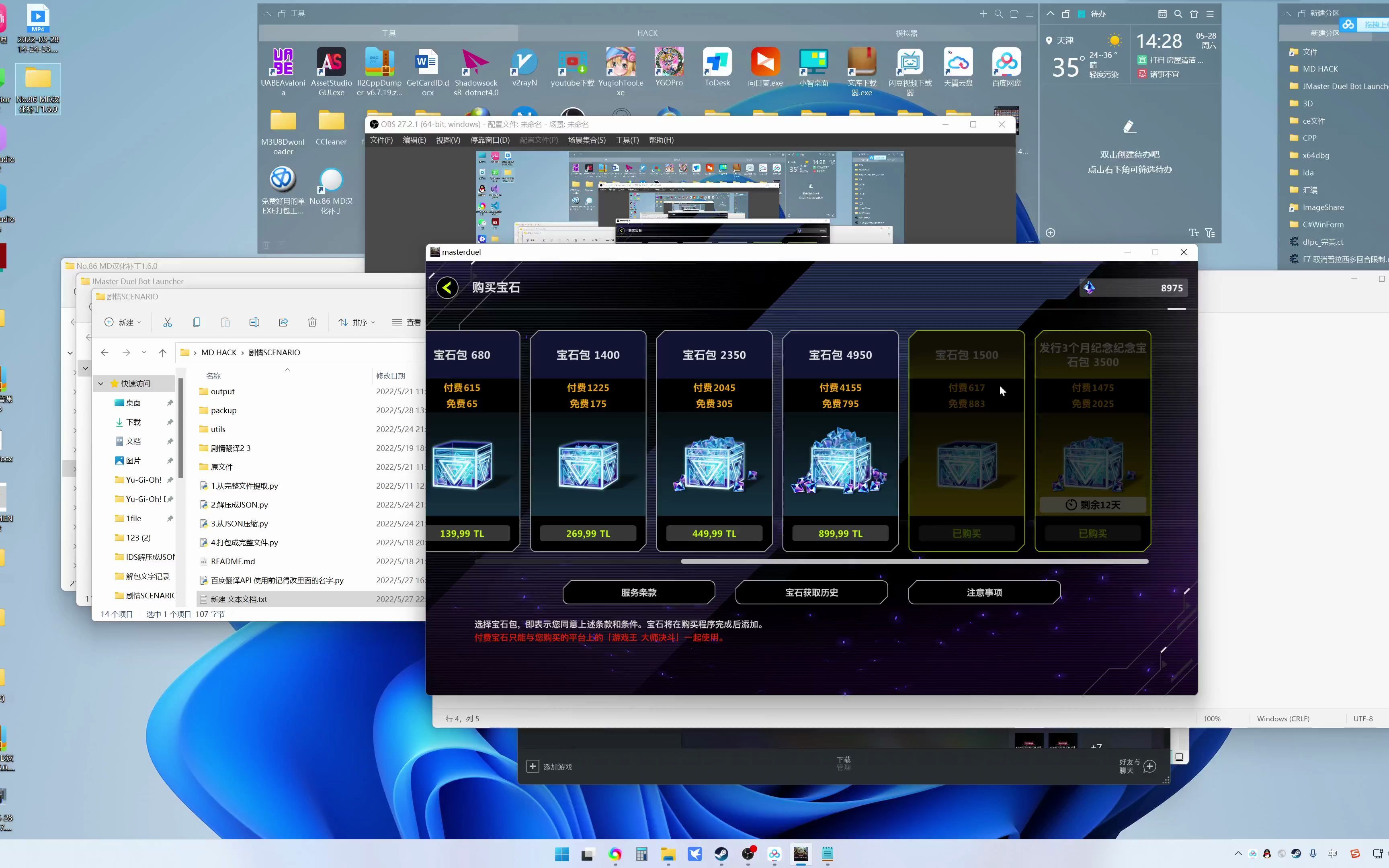Launch 向日葵.exe shortcut
The height and width of the screenshot is (868, 1389).
tap(765, 67)
